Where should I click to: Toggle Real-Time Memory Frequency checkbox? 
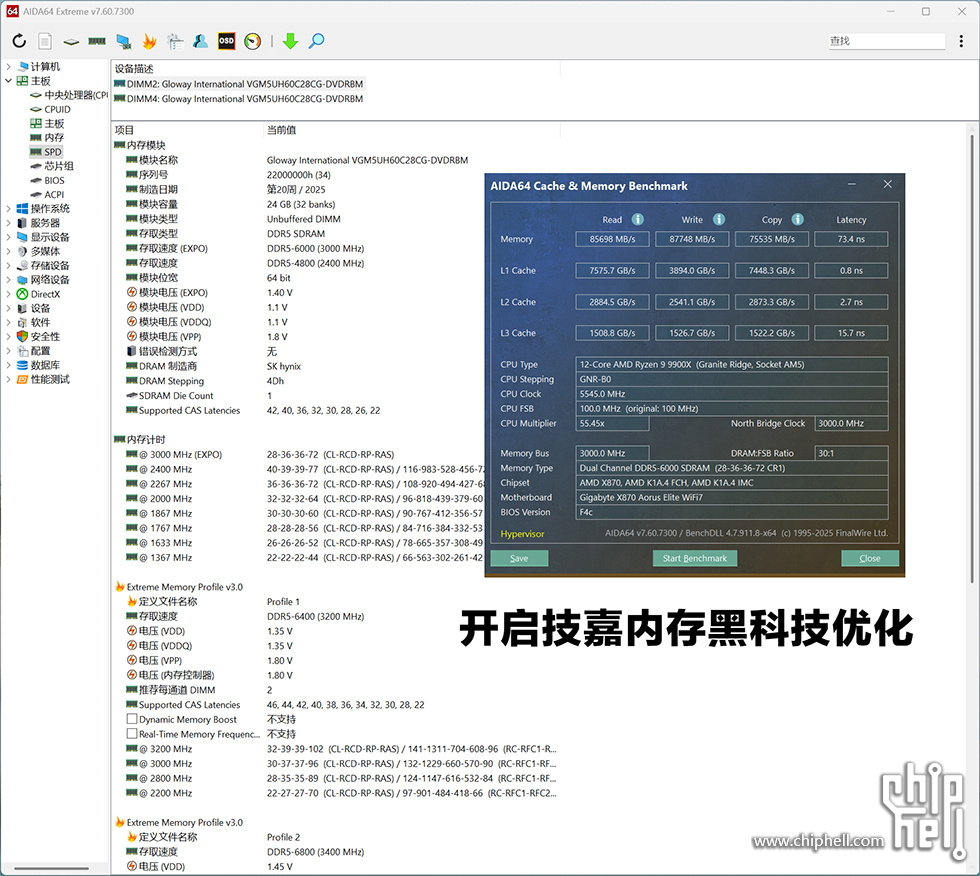point(132,734)
